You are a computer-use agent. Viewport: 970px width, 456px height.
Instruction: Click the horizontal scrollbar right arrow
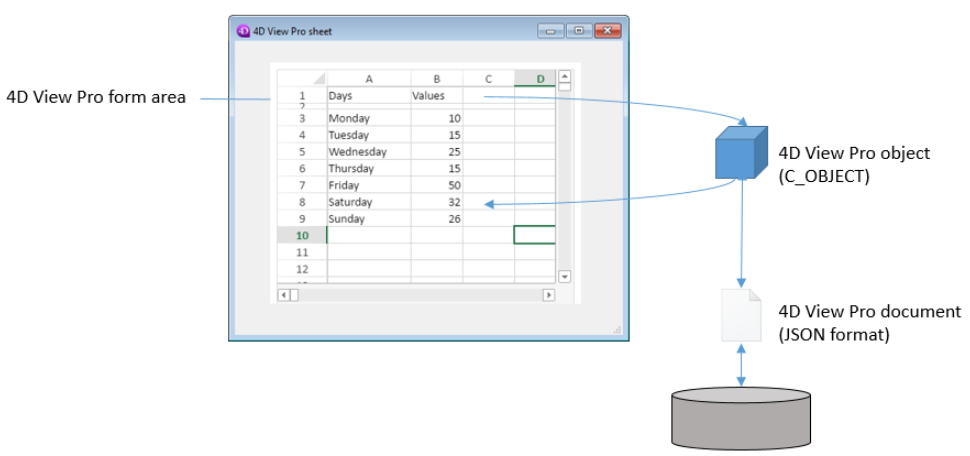[x=549, y=295]
